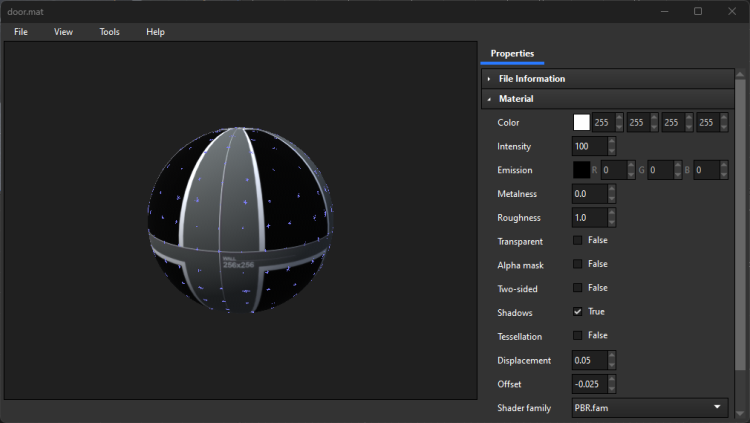Open the File menu
Screen dimensions: 750x423
[21, 32]
